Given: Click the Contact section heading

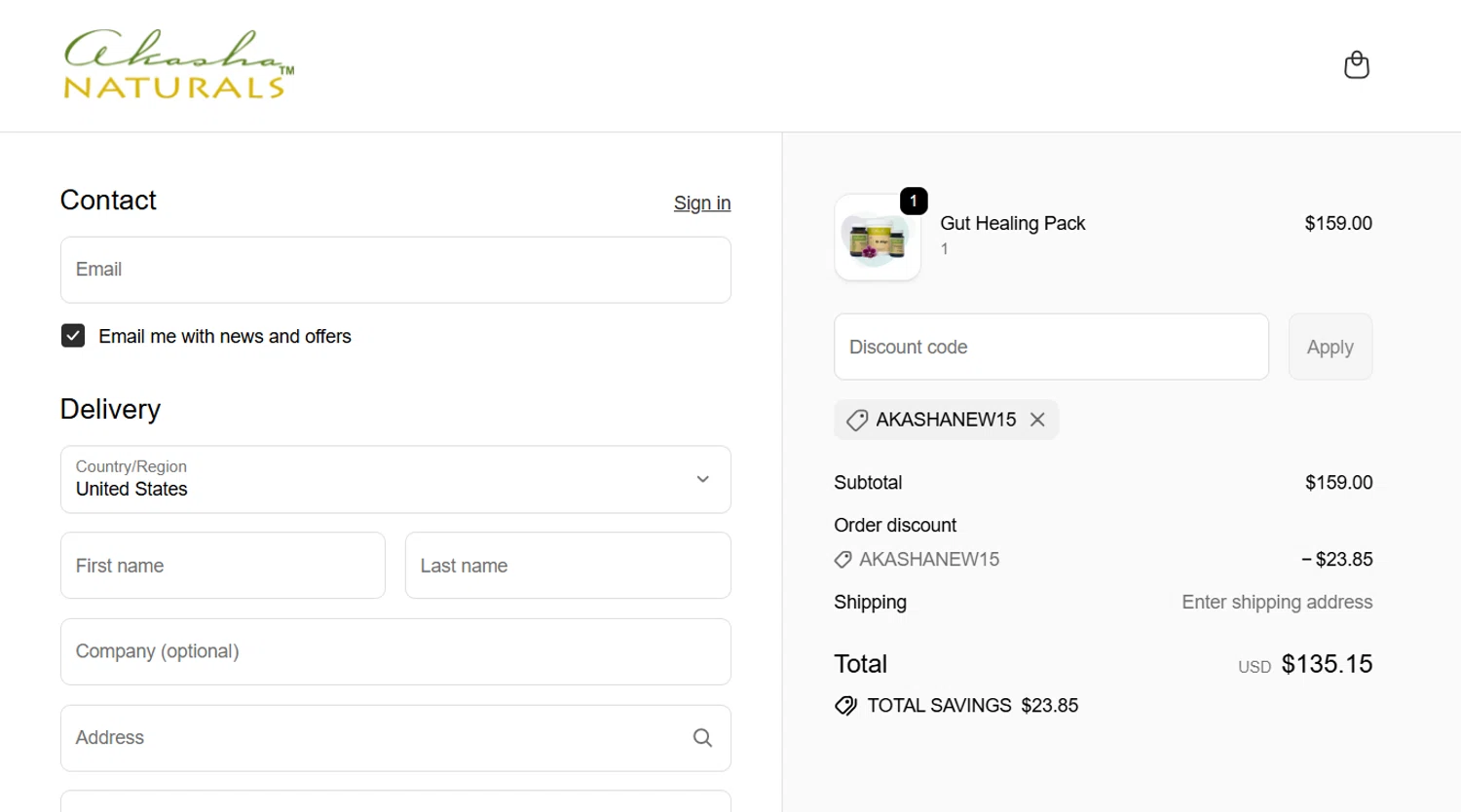Looking at the screenshot, I should pyautogui.click(x=108, y=201).
